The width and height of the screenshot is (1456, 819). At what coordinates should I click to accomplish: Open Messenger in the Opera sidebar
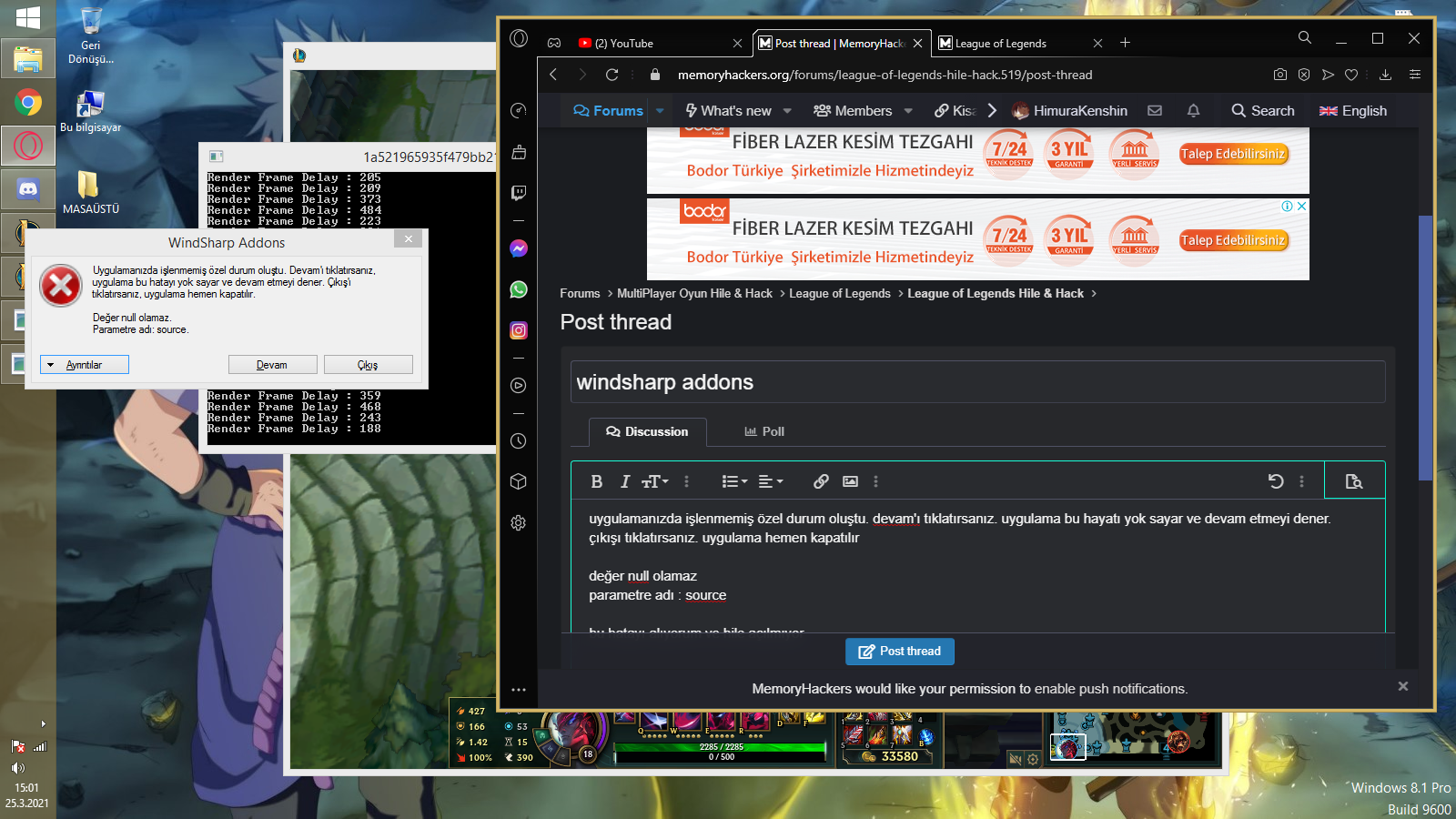click(x=519, y=248)
